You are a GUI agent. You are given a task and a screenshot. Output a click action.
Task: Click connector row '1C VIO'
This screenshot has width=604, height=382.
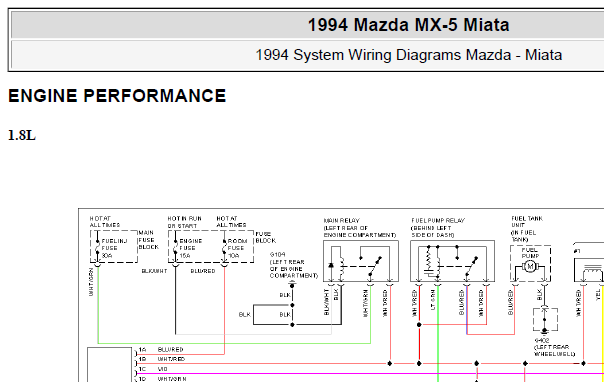click(153, 369)
